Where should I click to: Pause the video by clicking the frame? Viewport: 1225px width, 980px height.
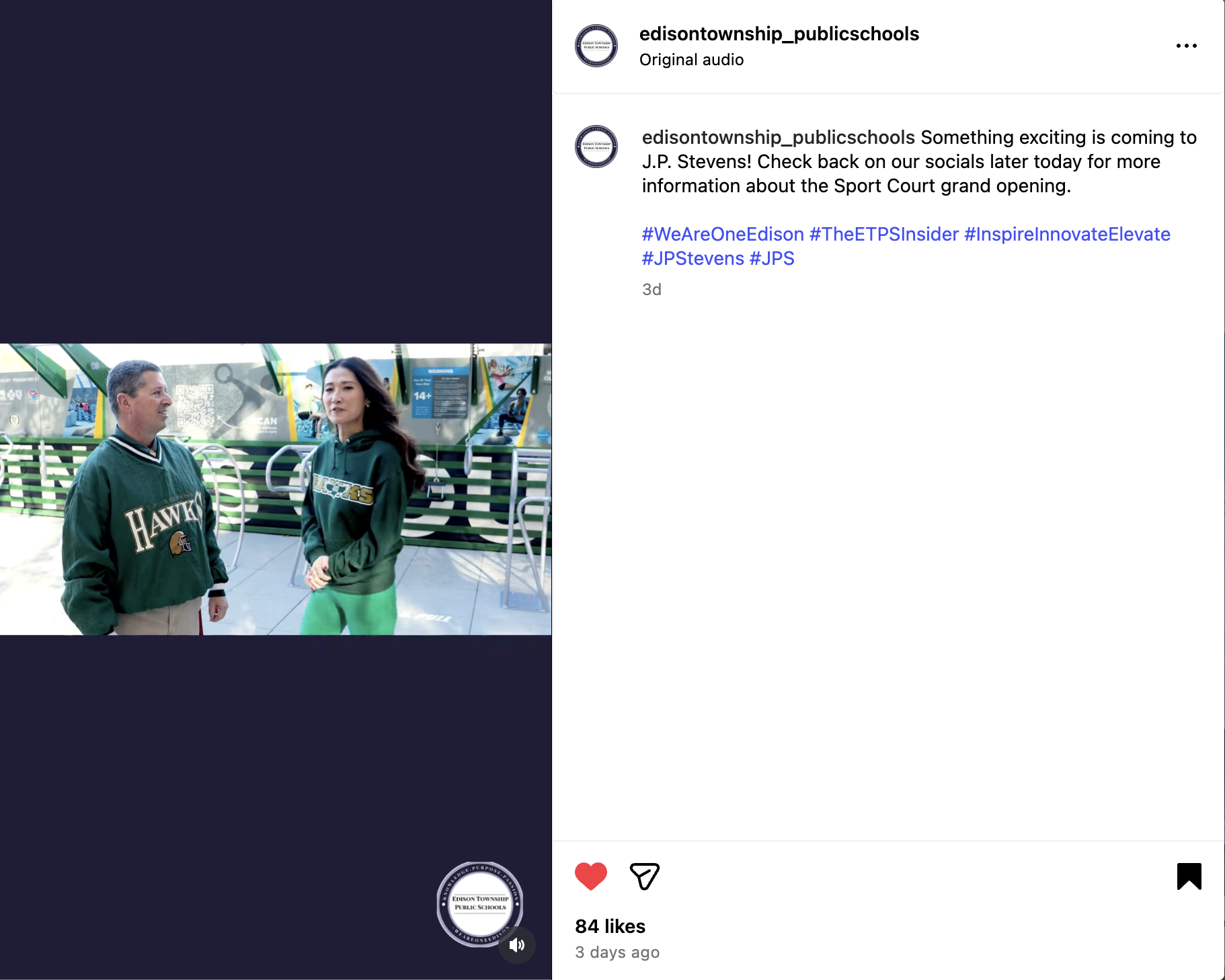click(x=276, y=489)
